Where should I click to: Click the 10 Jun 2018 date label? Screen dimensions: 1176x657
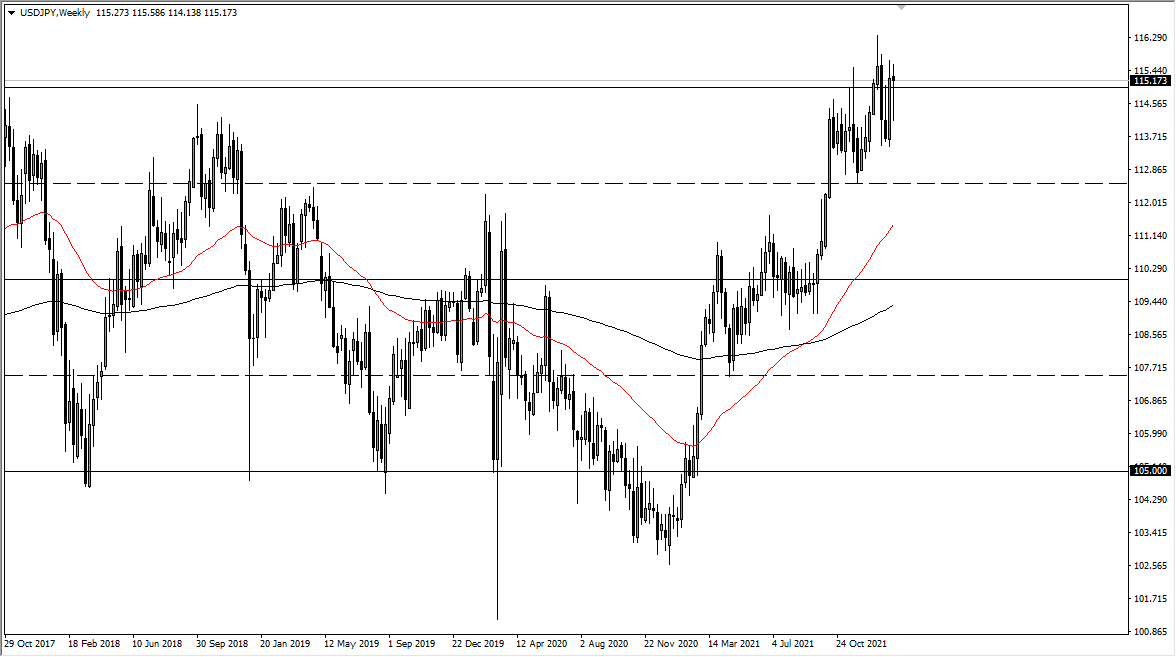click(x=157, y=644)
